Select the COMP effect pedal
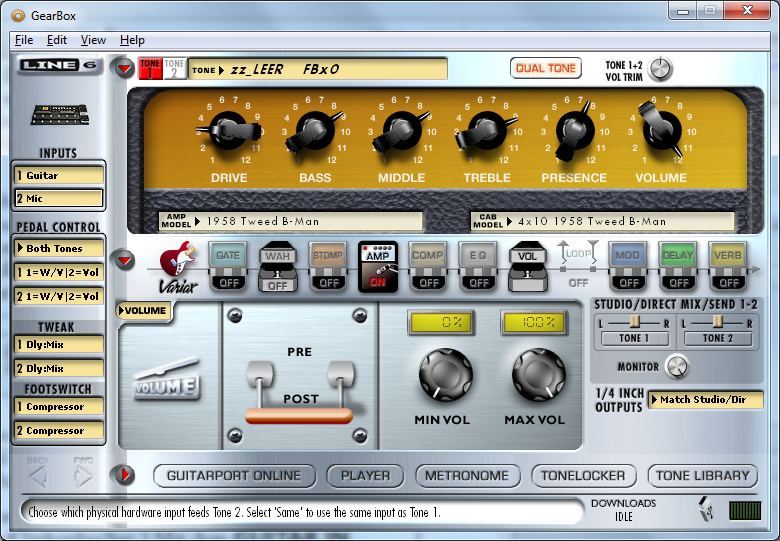 pyautogui.click(x=428, y=266)
